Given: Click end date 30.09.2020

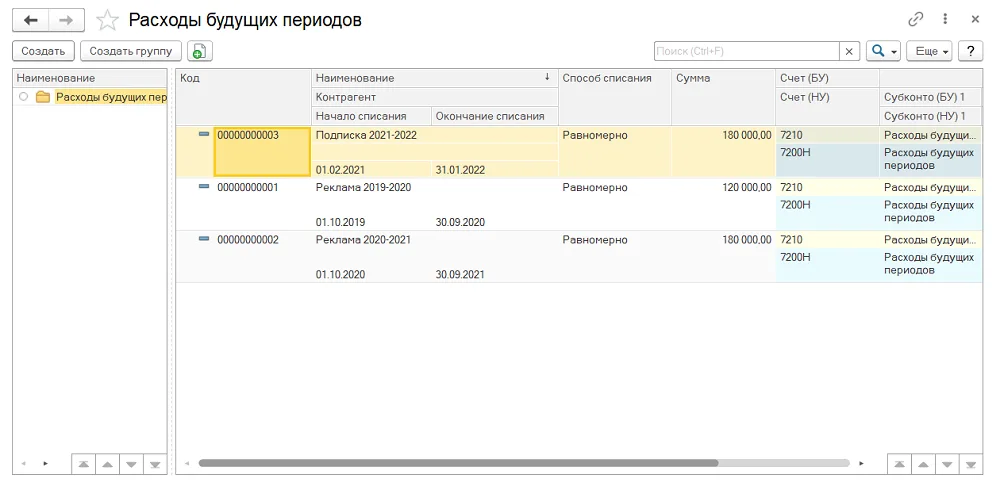Looking at the screenshot, I should 460,223.
